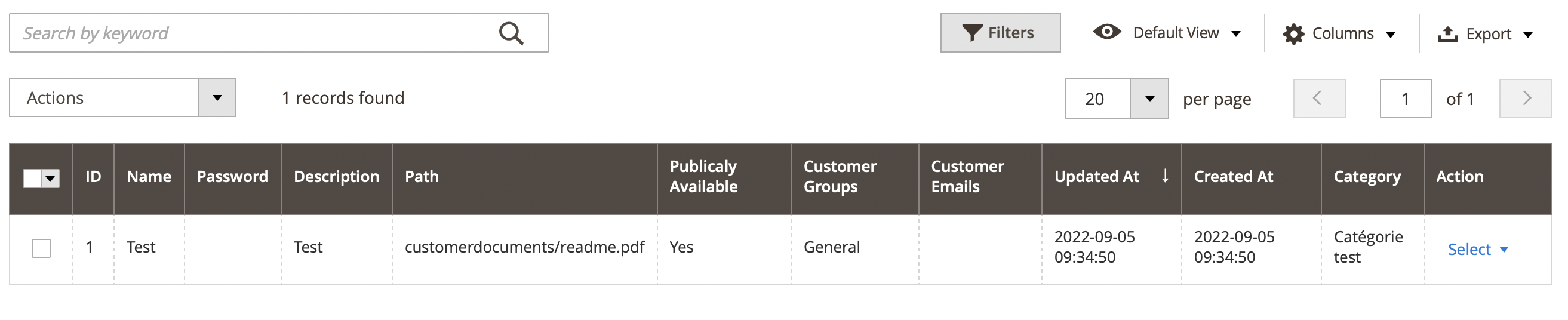Click the Export upload icon
Image resolution: width=1568 pixels, height=320 pixels.
pyautogui.click(x=1447, y=34)
